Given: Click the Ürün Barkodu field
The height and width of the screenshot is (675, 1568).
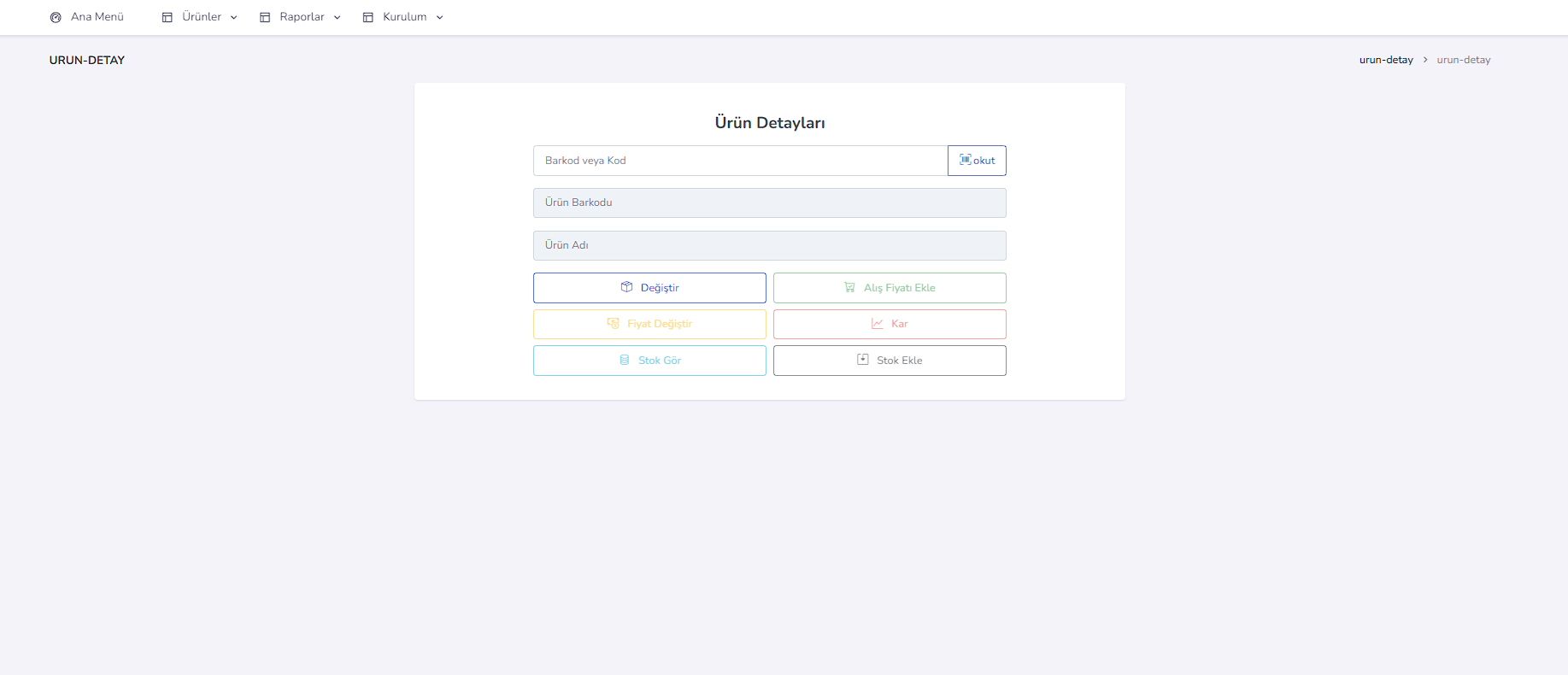Looking at the screenshot, I should pyautogui.click(x=769, y=202).
